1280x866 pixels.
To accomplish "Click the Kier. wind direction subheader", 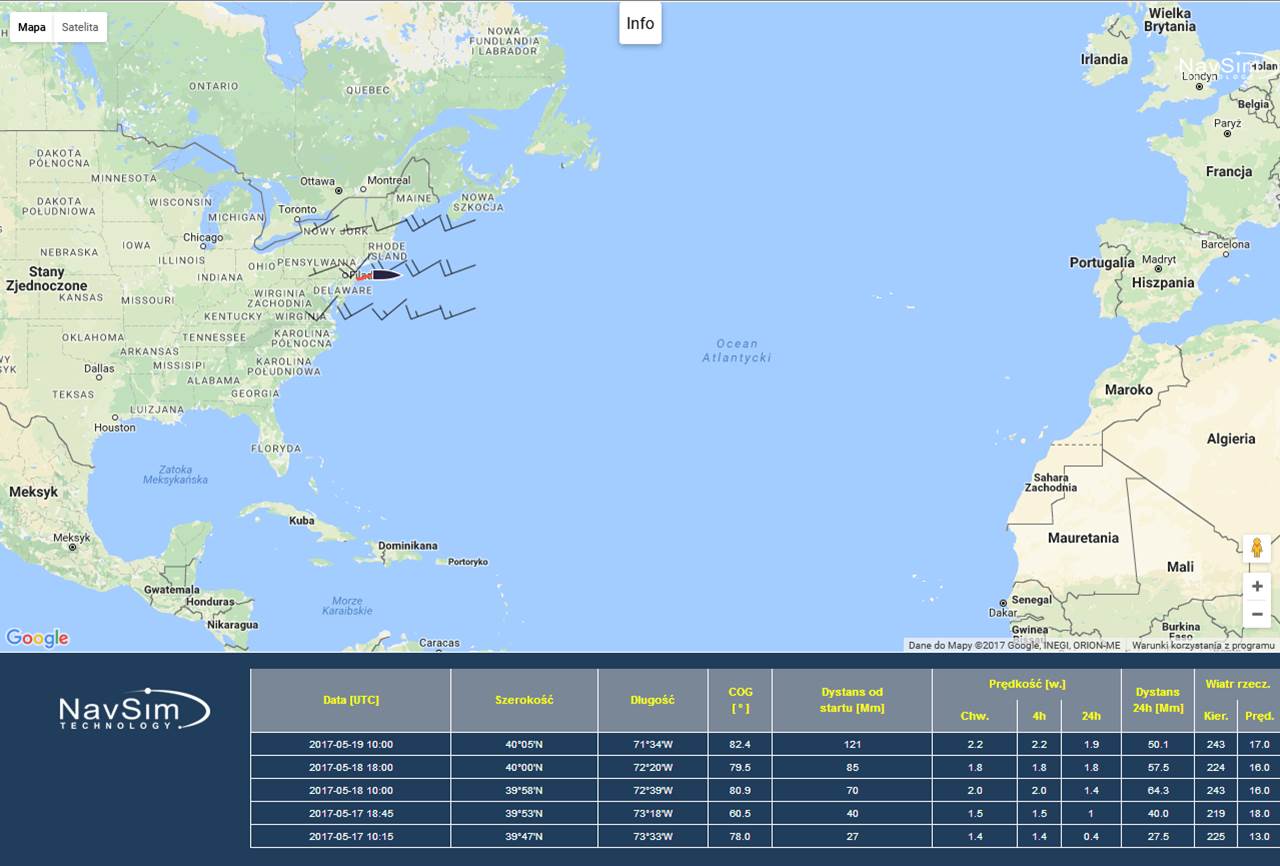I will click(x=1216, y=715).
